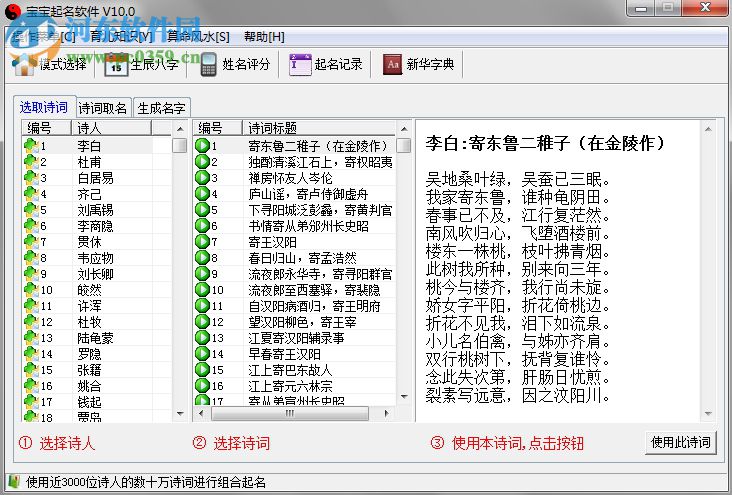Click the 诗人 column header

(111, 127)
